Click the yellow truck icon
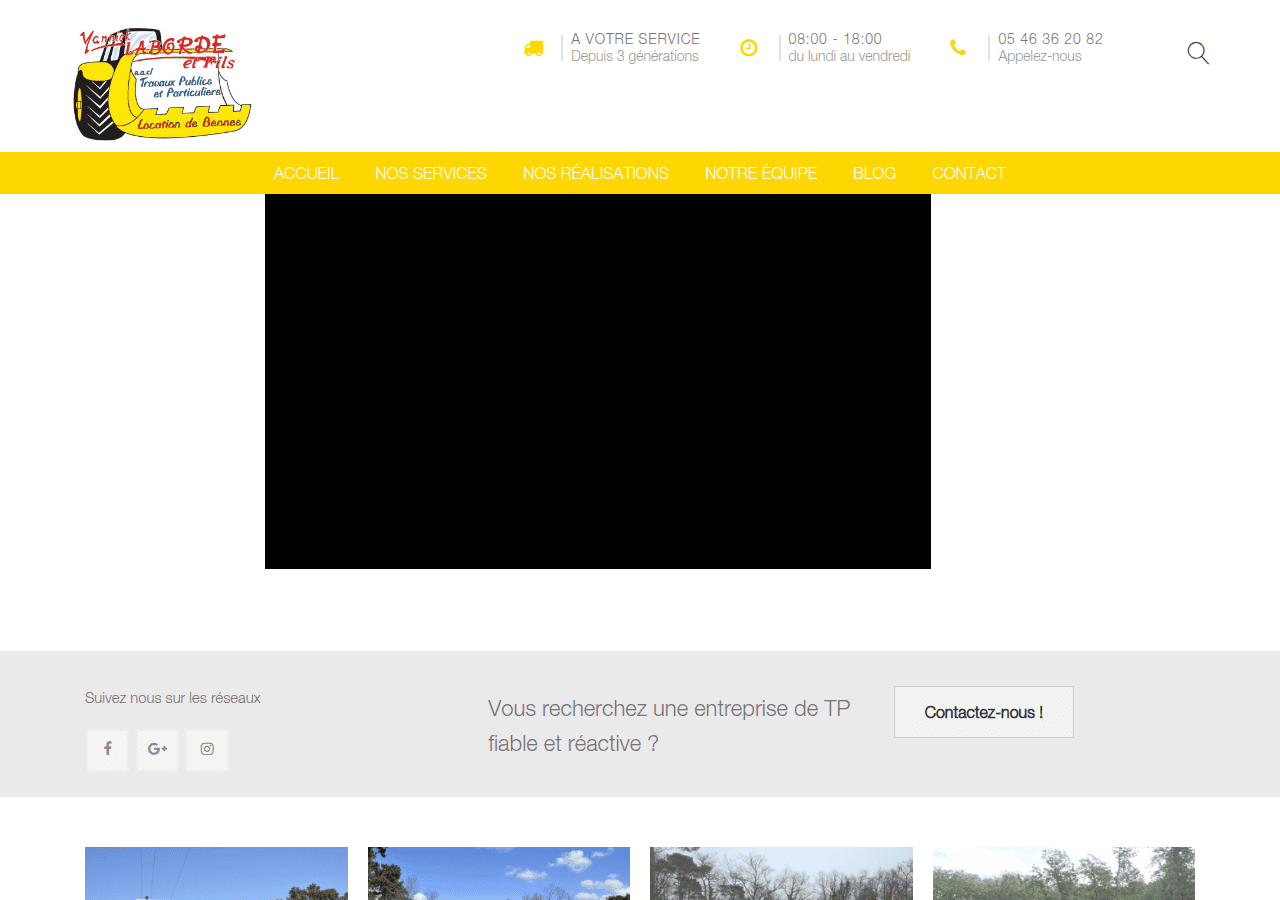 [x=534, y=48]
